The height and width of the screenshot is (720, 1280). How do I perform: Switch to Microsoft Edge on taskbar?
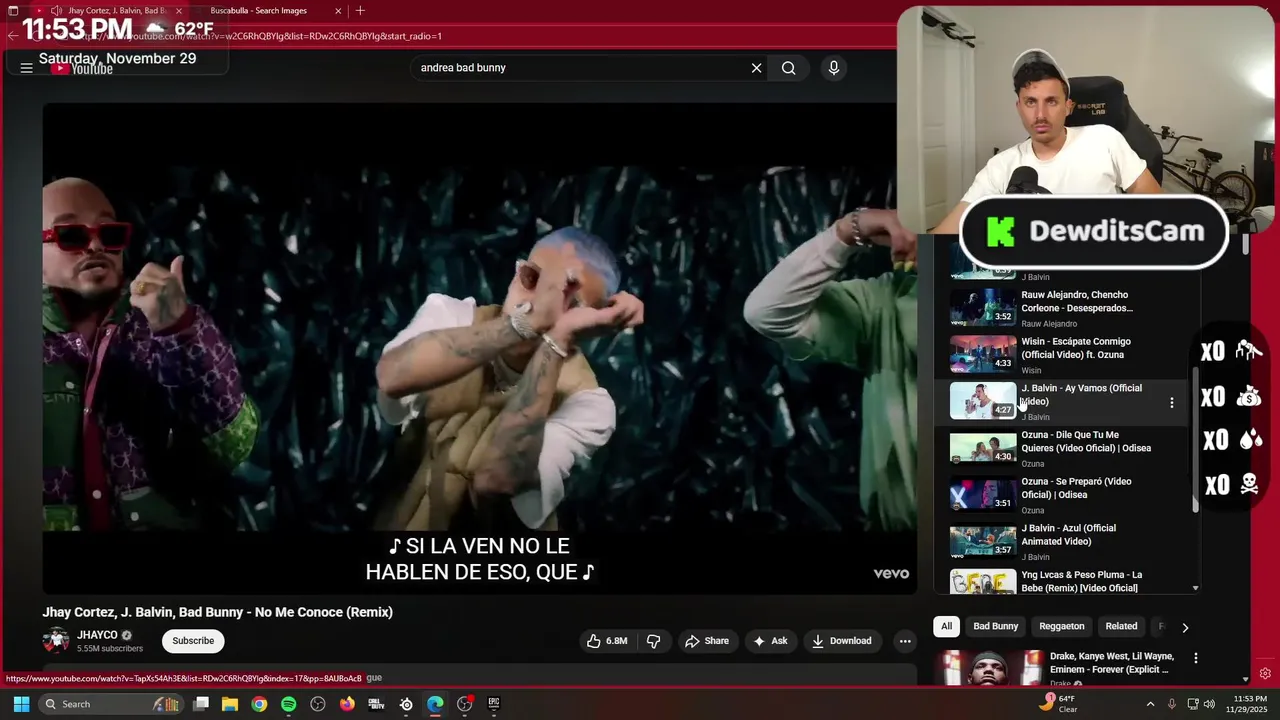pyautogui.click(x=435, y=704)
